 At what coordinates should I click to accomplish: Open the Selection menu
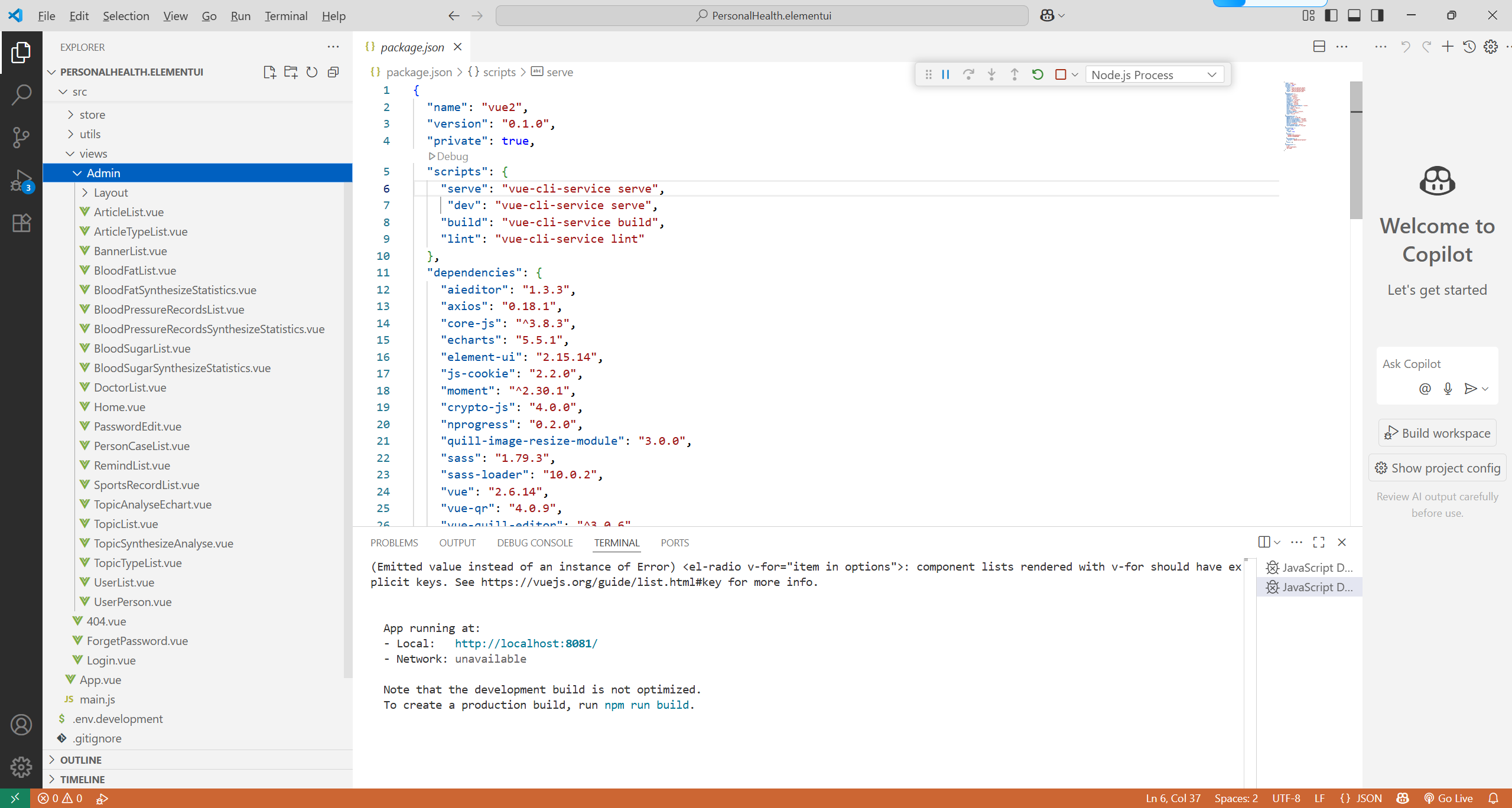(x=126, y=16)
